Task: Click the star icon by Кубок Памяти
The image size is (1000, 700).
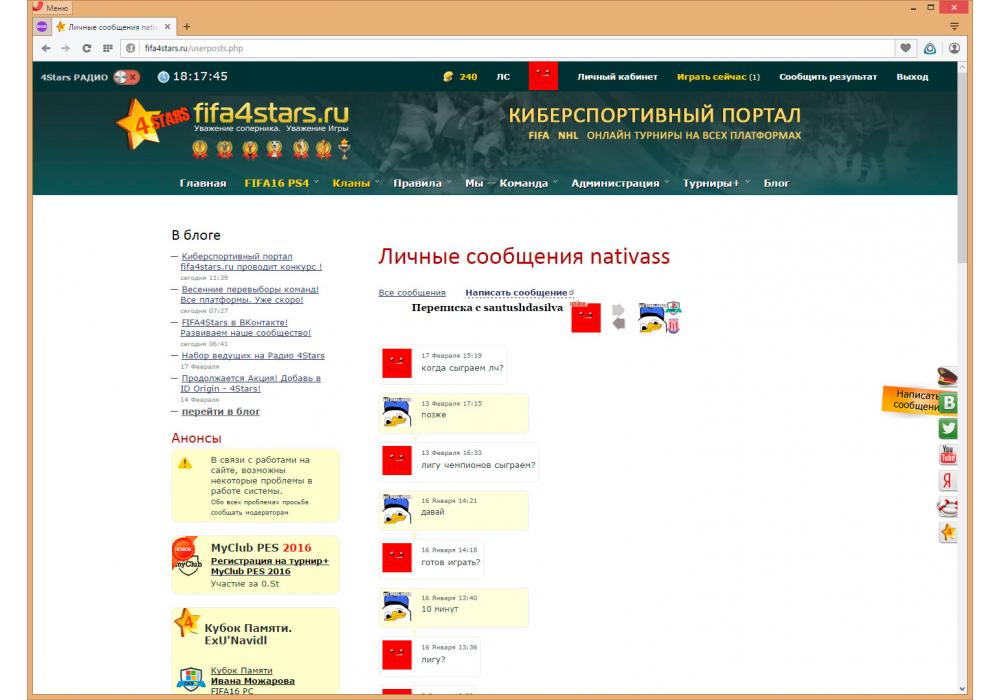Action: pyautogui.click(x=187, y=623)
